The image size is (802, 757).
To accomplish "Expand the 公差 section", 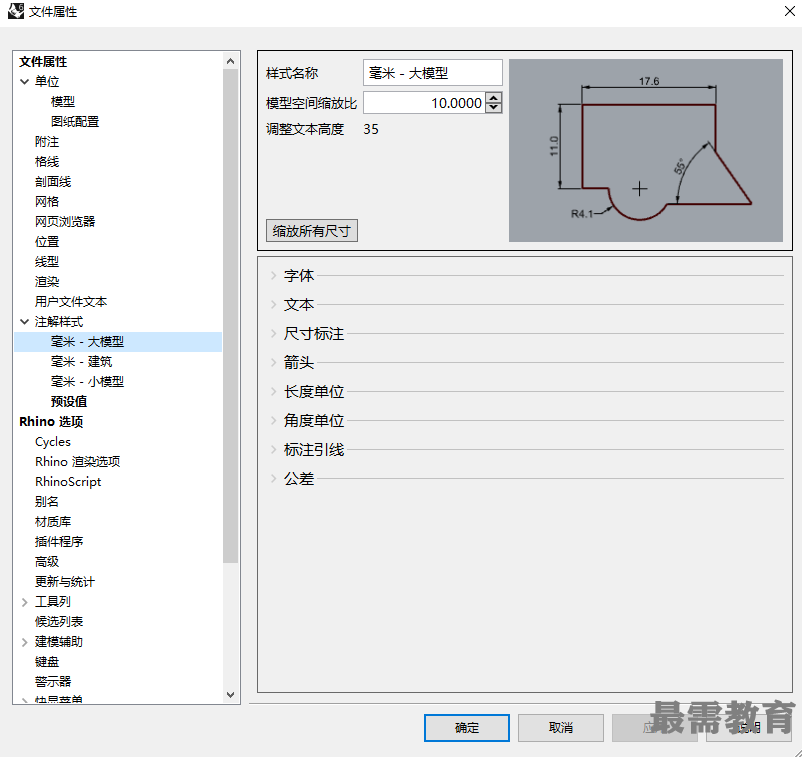I will pos(274,479).
